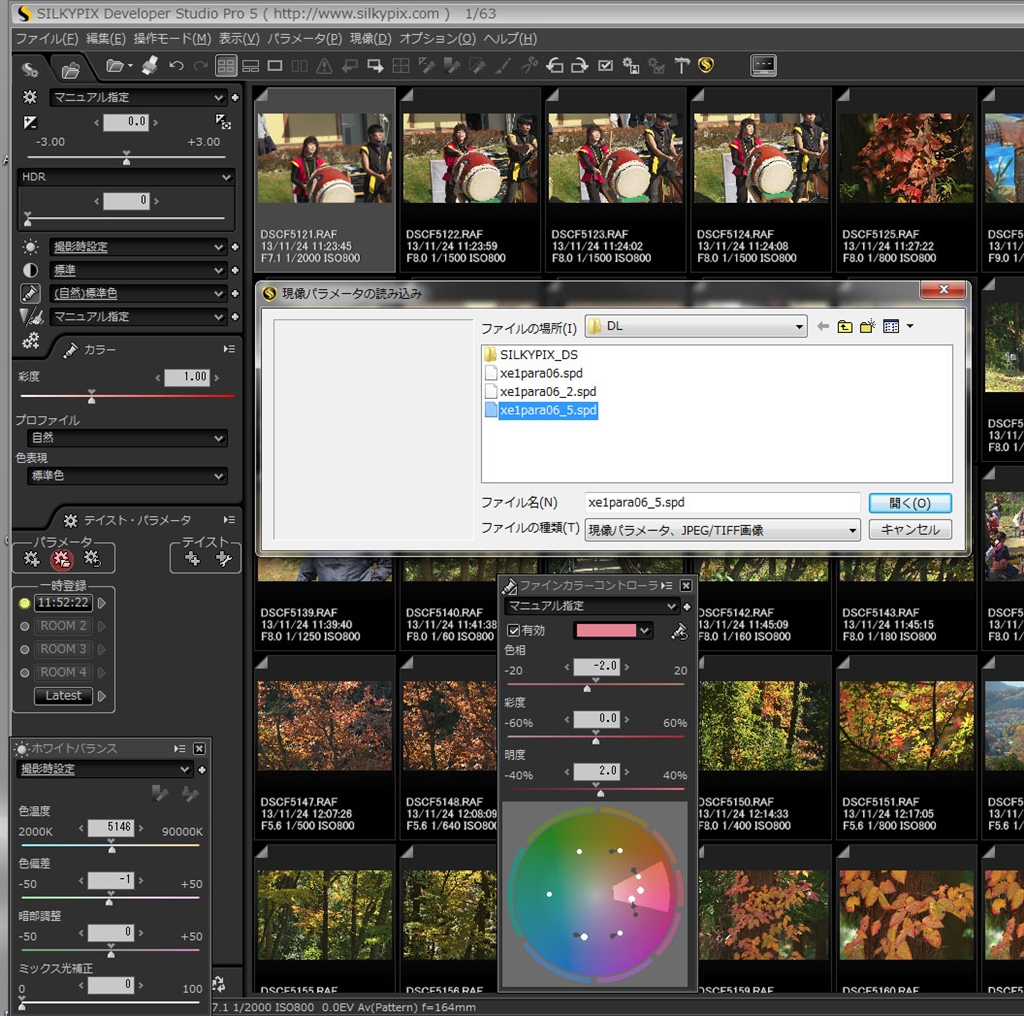The width and height of the screenshot is (1024, 1016).
Task: Click the create new folder icon in dialog
Action: [x=868, y=327]
